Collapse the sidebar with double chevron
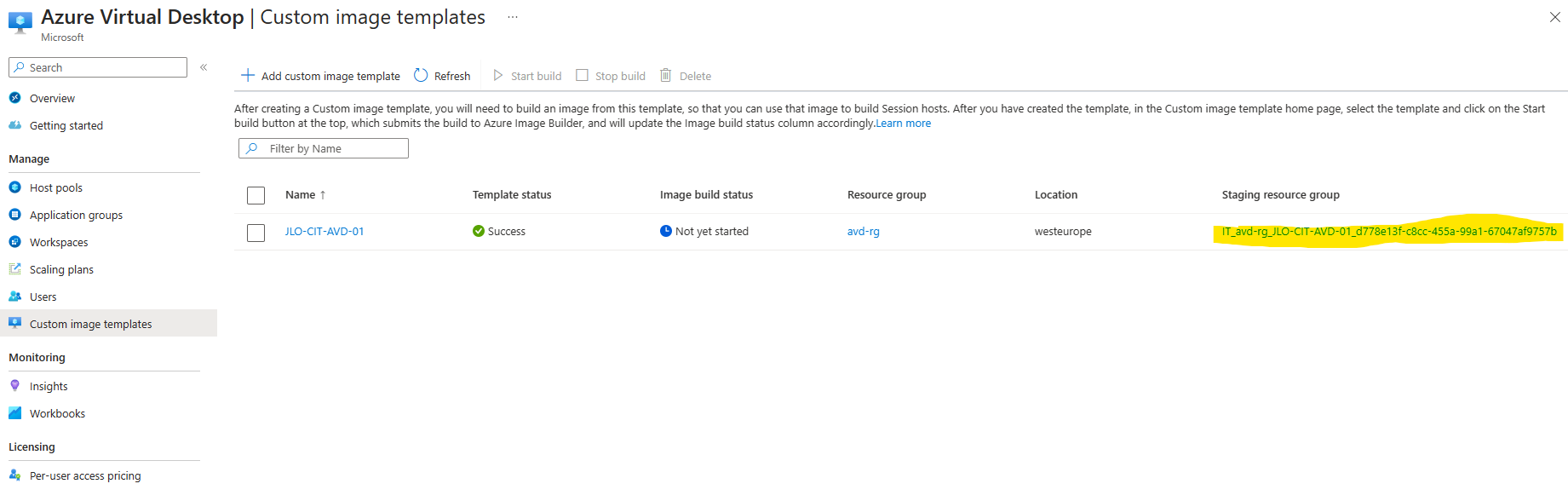The width and height of the screenshot is (1568, 501). (x=204, y=67)
